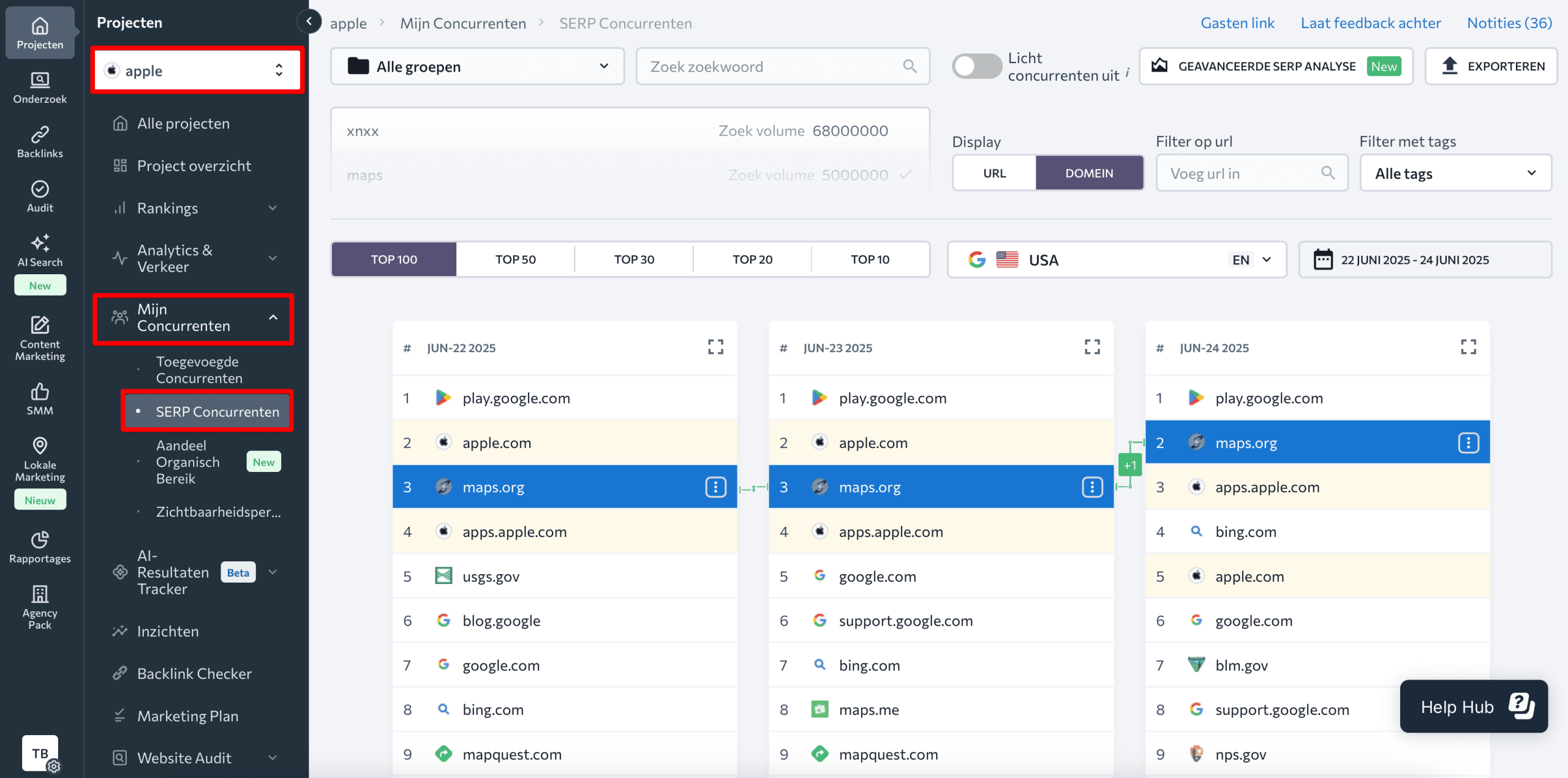1568x778 pixels.
Task: Open the date range picker 22 JUNI 2025 - 24 JUNI 2025
Action: [1425, 260]
